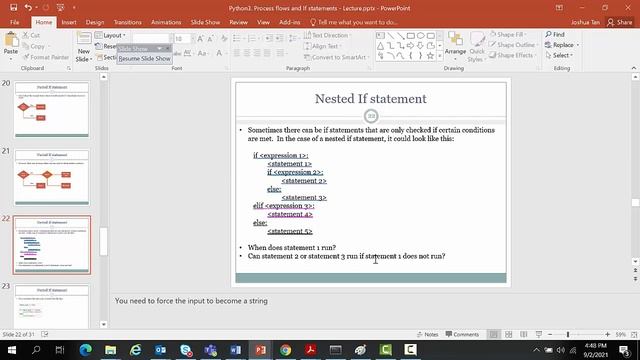Select the star shape in gallery
Image resolution: width=640 pixels, height=360 pixels.
coord(430,56)
